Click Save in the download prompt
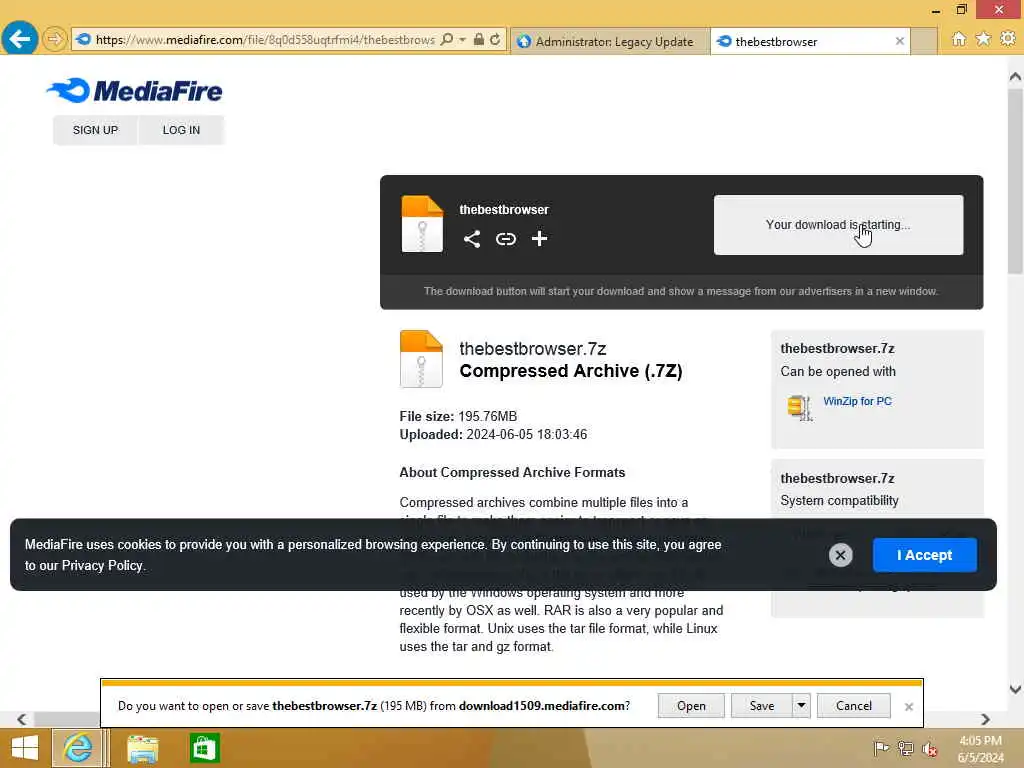Image resolution: width=1024 pixels, height=768 pixels. (x=761, y=706)
